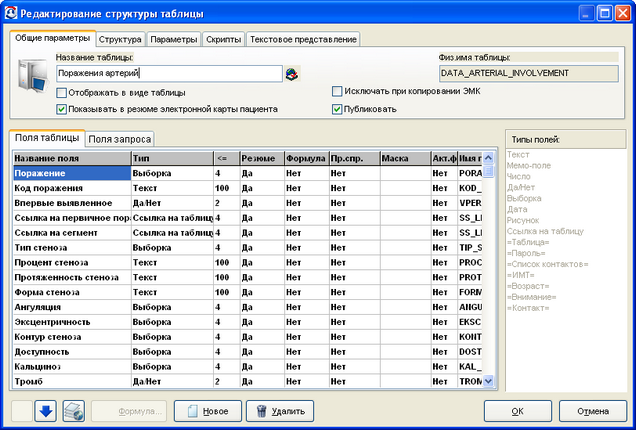Click the blue down arrow button
This screenshot has height=430, width=636.
pos(45,411)
